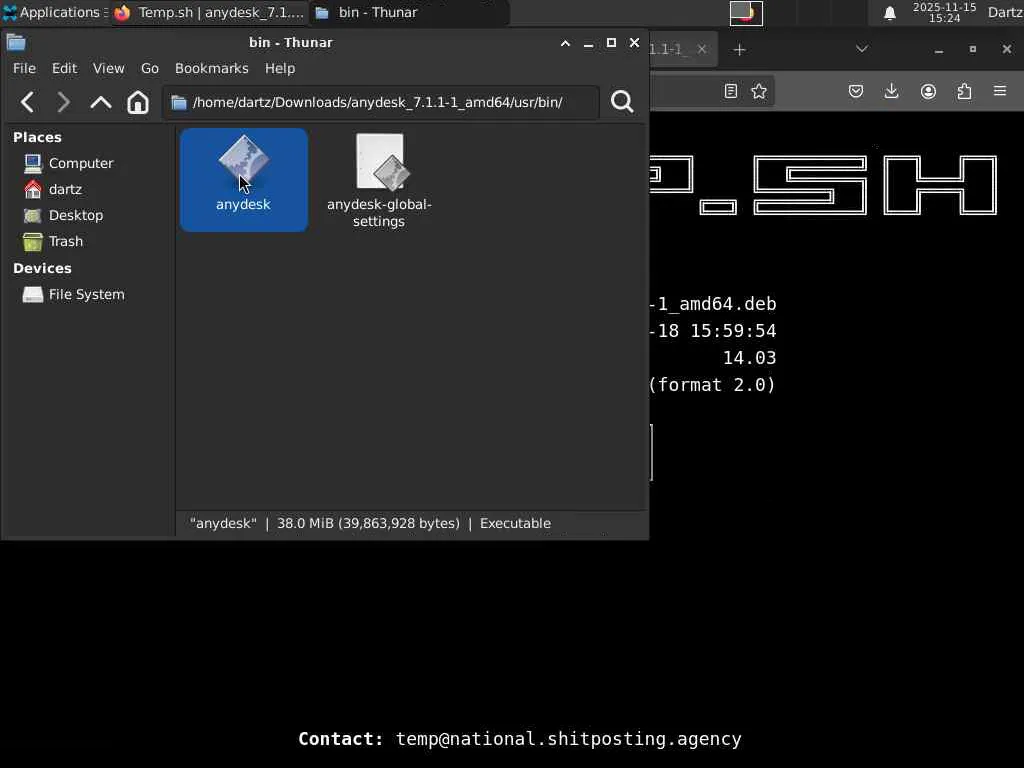The image size is (1024, 768).
Task: Open home folder via toolbar home icon
Action: tap(138, 102)
